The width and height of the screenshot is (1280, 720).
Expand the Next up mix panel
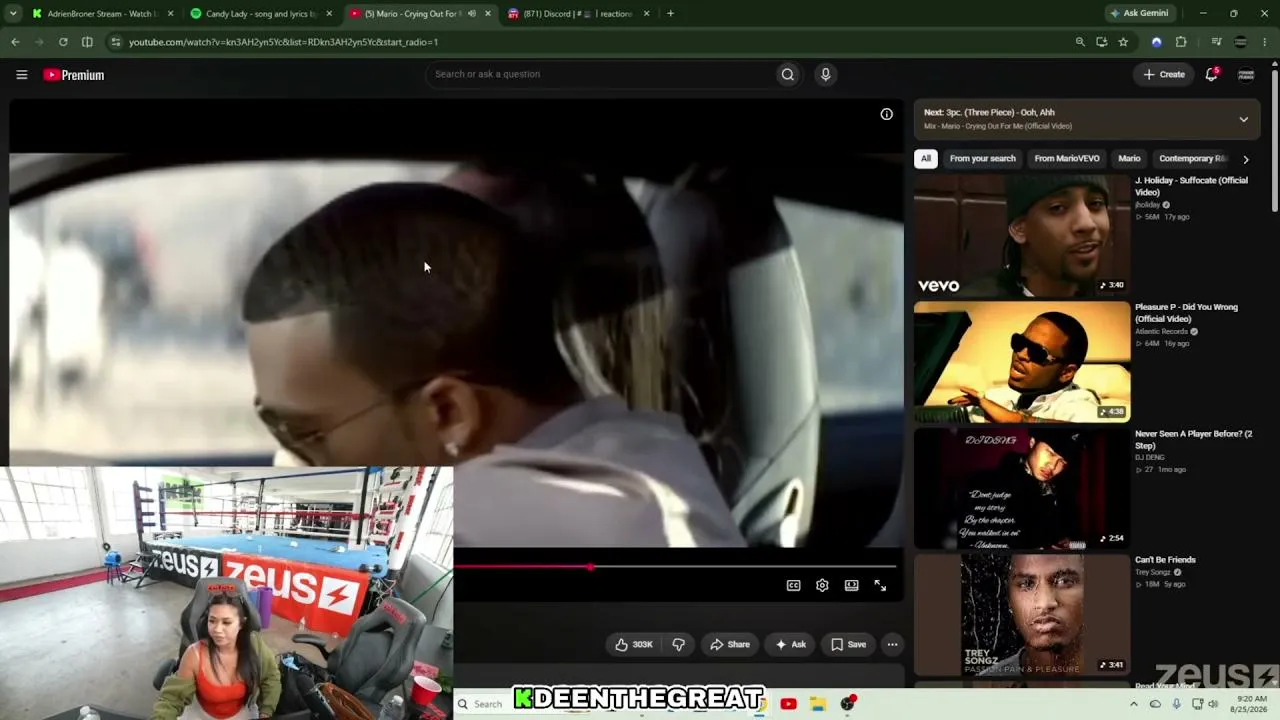coord(1243,119)
